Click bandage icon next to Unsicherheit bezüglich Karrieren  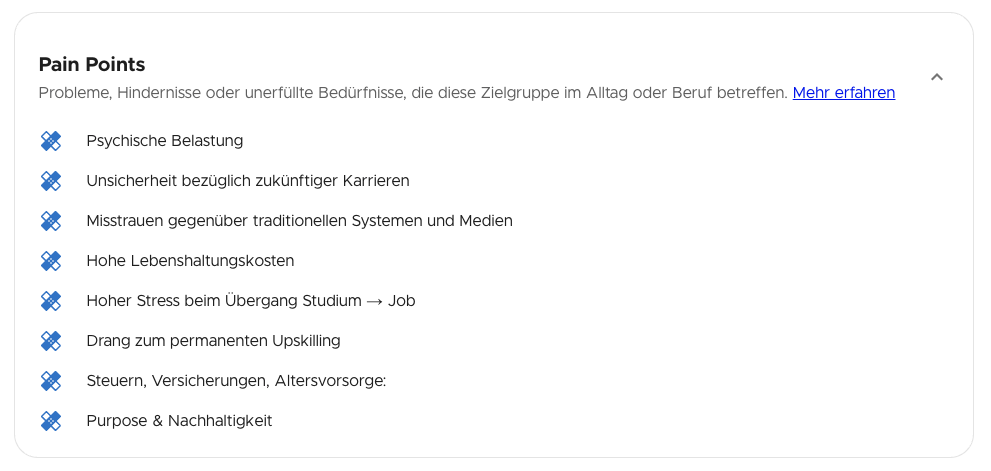tap(51, 181)
